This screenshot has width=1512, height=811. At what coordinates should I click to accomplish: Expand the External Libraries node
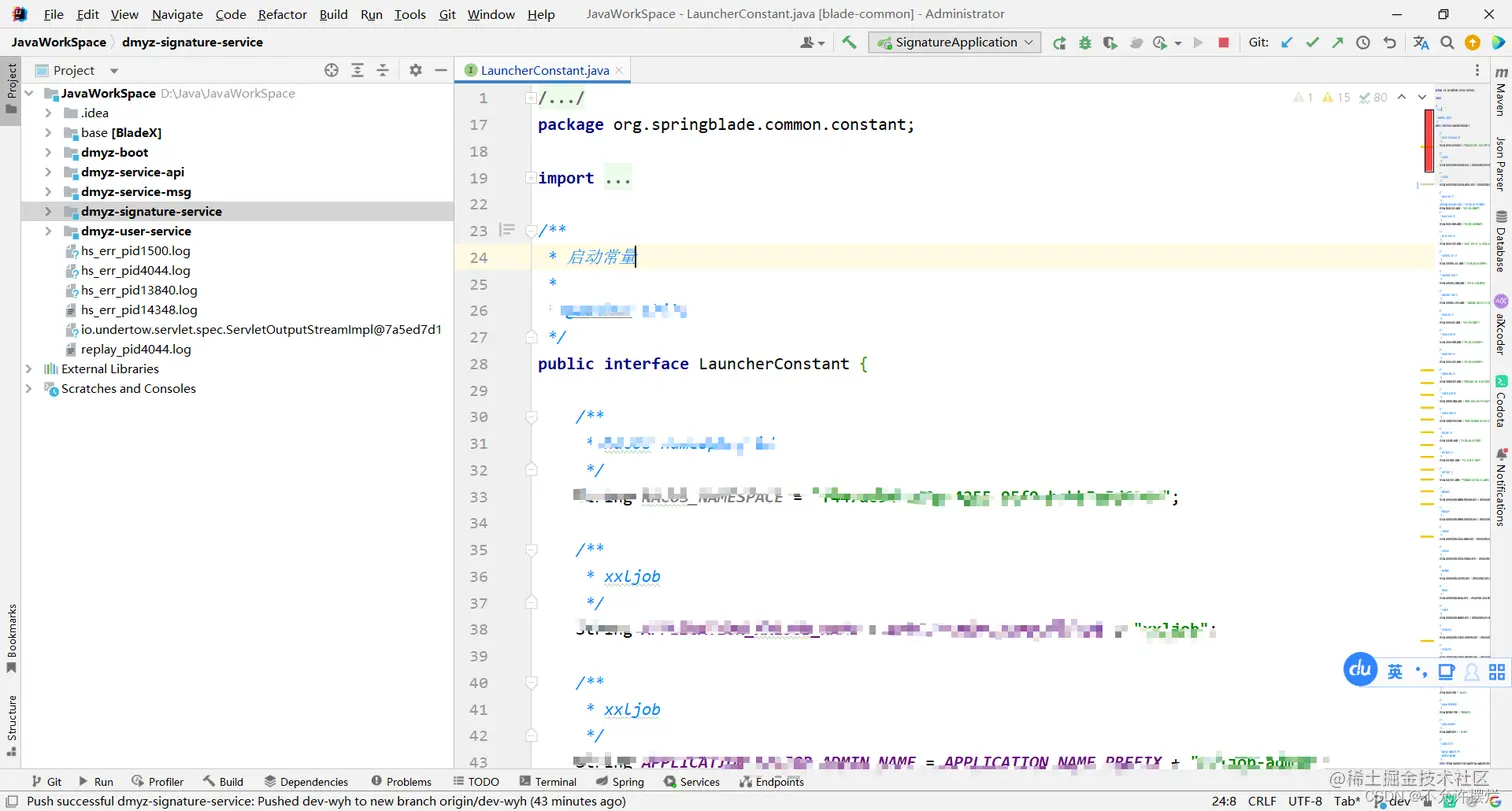pyautogui.click(x=29, y=369)
